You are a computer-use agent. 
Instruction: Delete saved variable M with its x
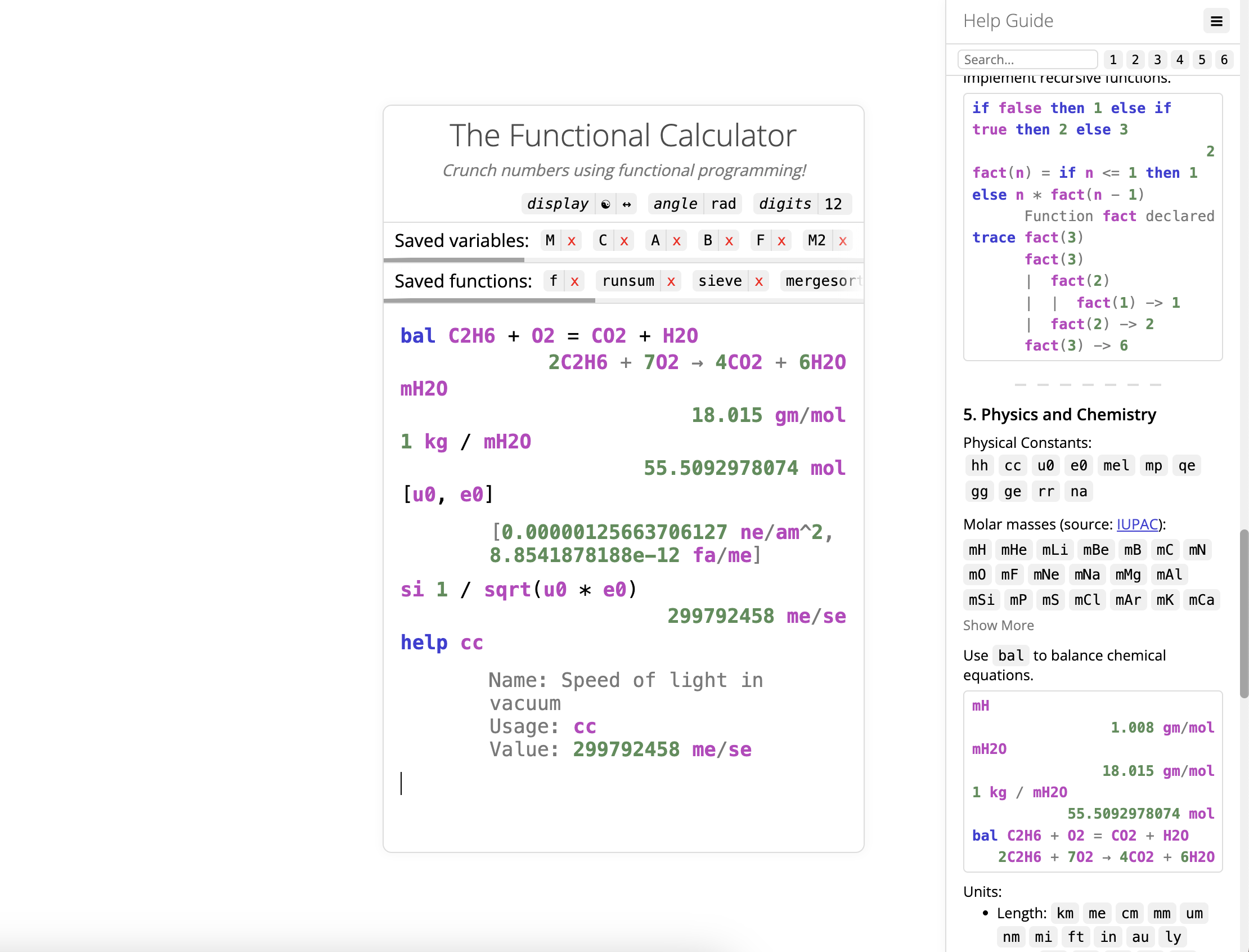pyautogui.click(x=571, y=241)
